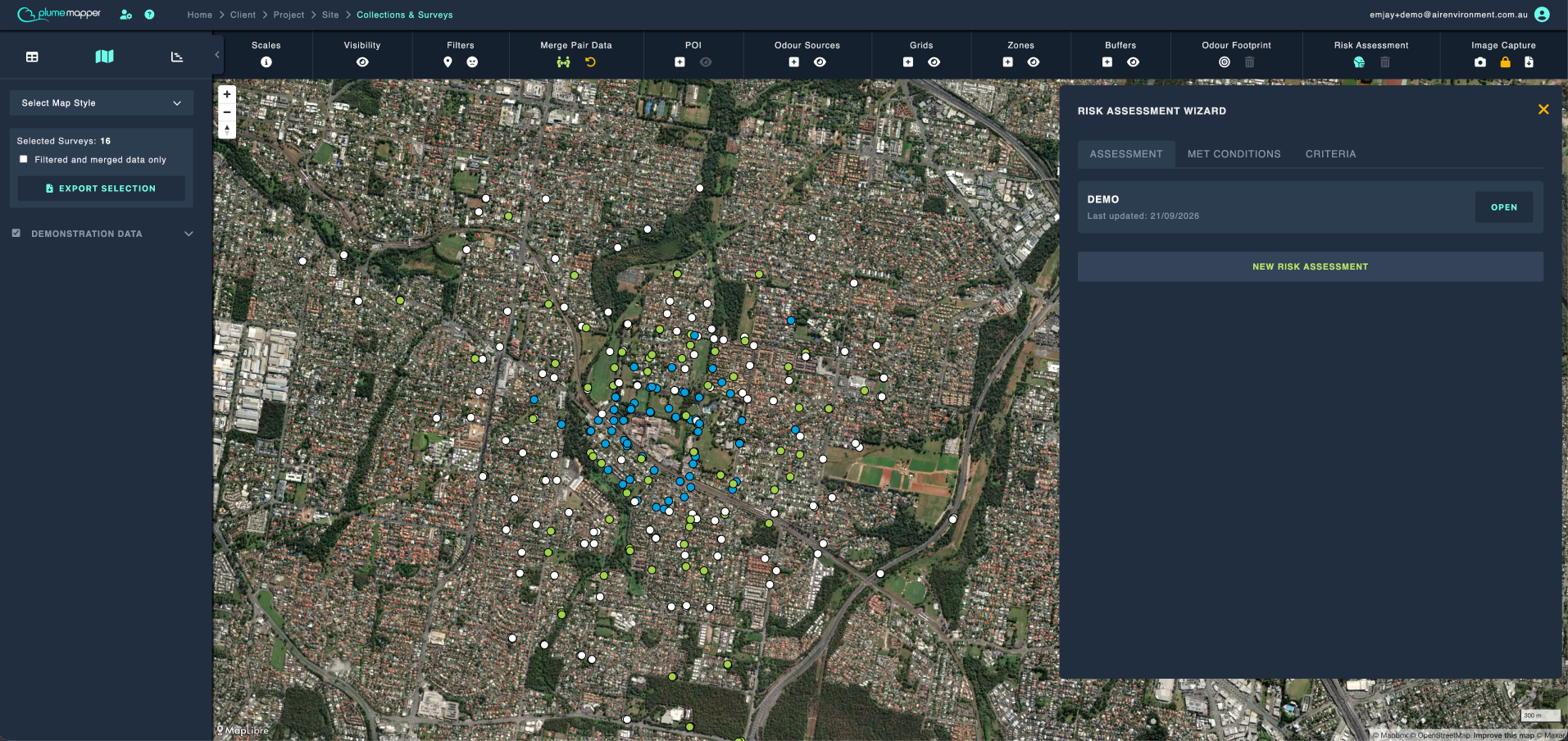Screen dimensions: 1568x741
Task: Toggle Grids visibility eye
Action: [x=934, y=62]
